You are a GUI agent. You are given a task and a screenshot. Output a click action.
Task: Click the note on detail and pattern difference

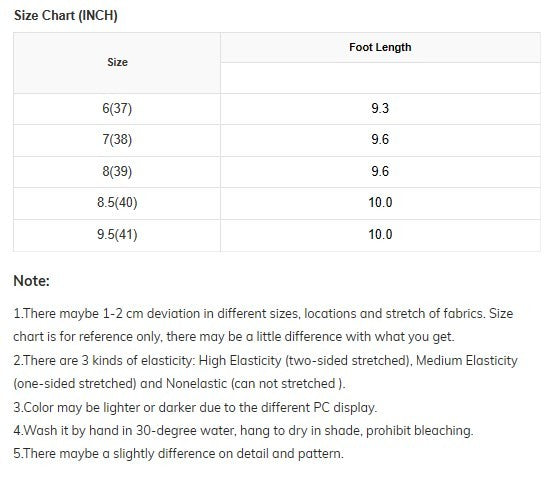(x=179, y=454)
